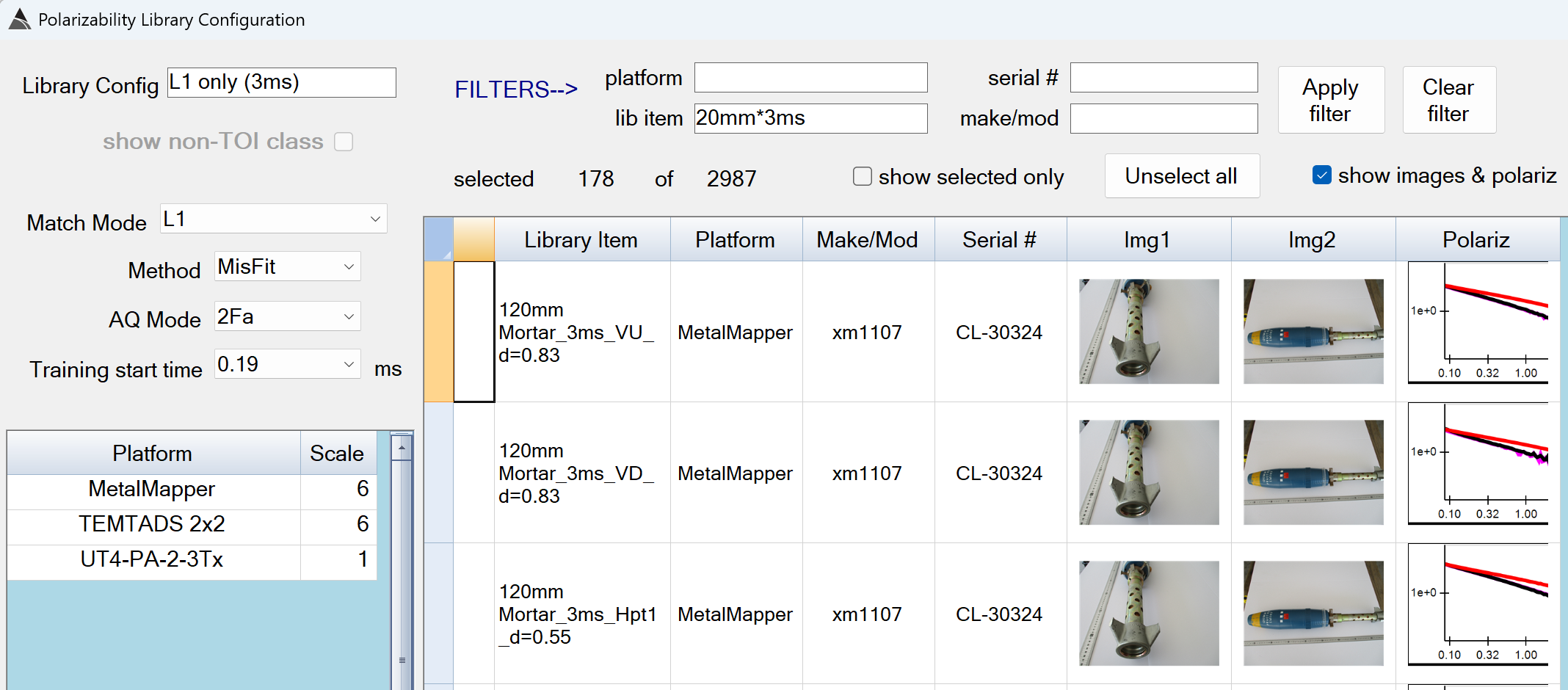Uncheck show images & polariz checkbox
The height and width of the screenshot is (690, 1568).
click(x=1321, y=175)
